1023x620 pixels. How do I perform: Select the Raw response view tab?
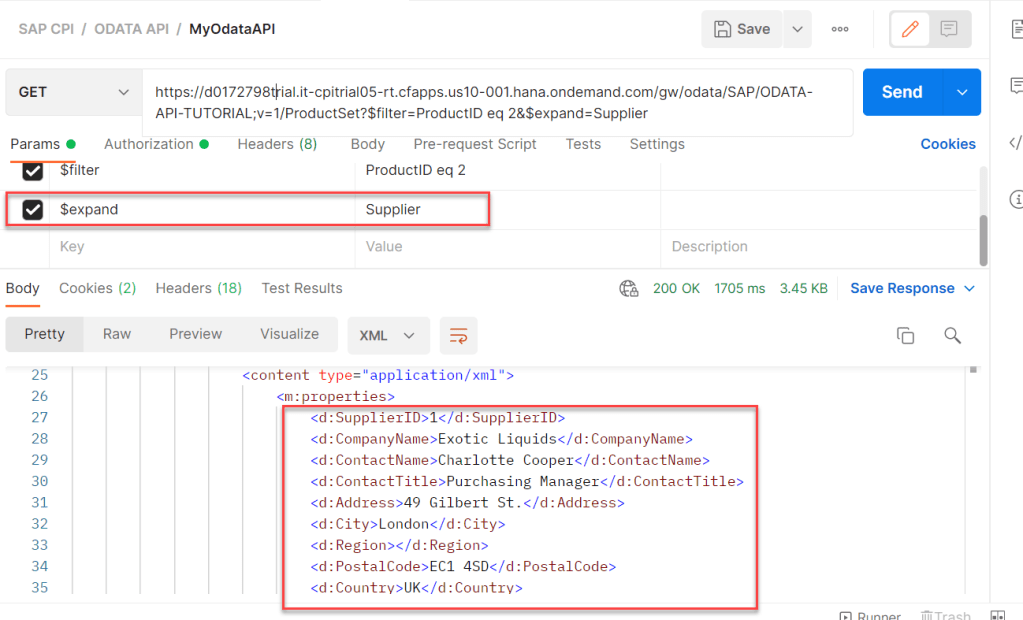pyautogui.click(x=117, y=334)
